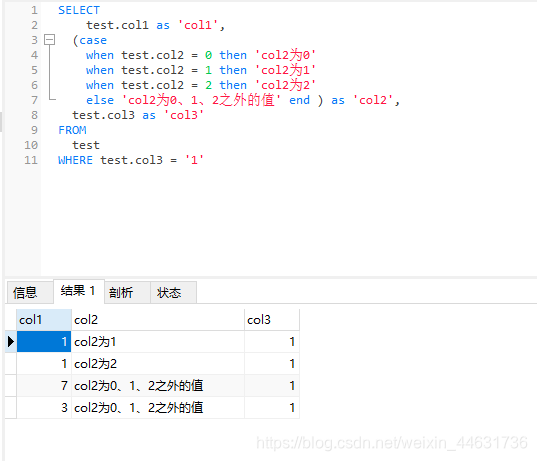537x461 pixels.
Task: Select the col1 cell with value 7
Action: [44, 385]
